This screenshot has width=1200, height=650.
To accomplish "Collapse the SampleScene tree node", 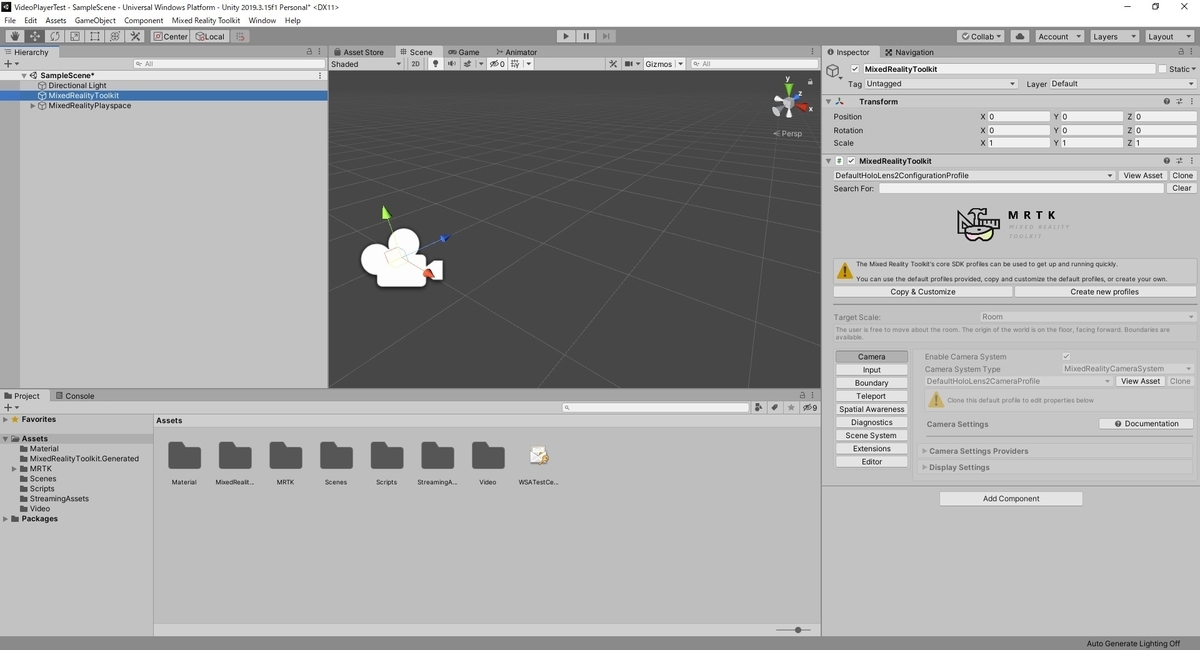I will (x=24, y=76).
